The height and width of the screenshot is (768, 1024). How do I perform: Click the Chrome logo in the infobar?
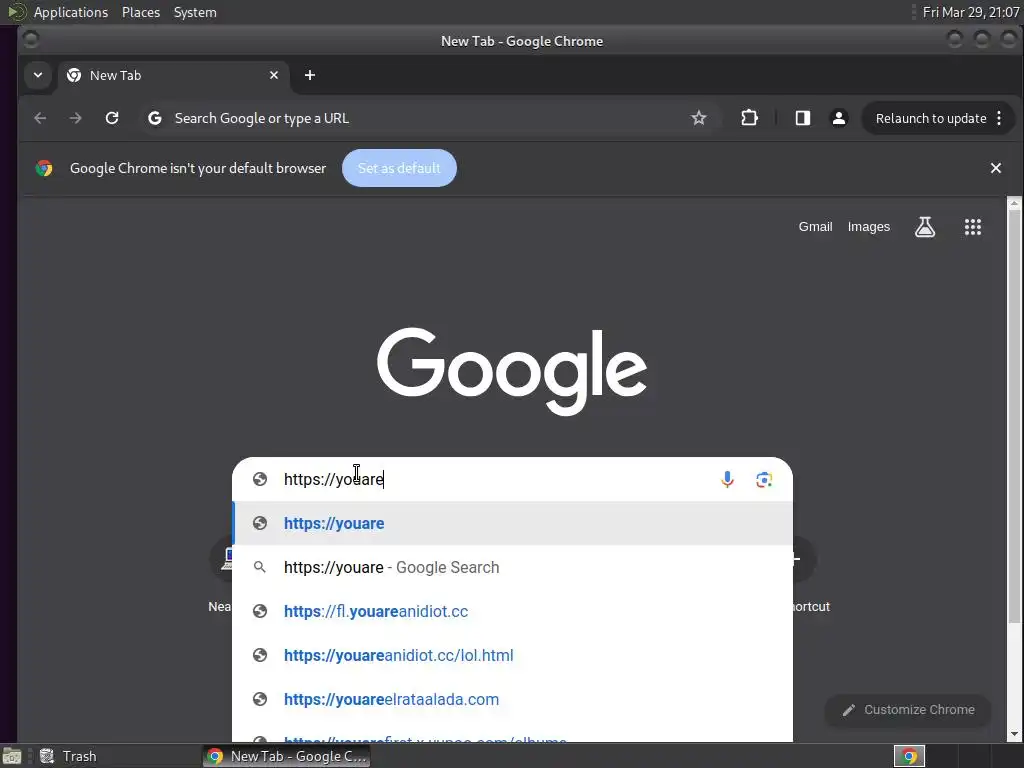[x=44, y=168]
